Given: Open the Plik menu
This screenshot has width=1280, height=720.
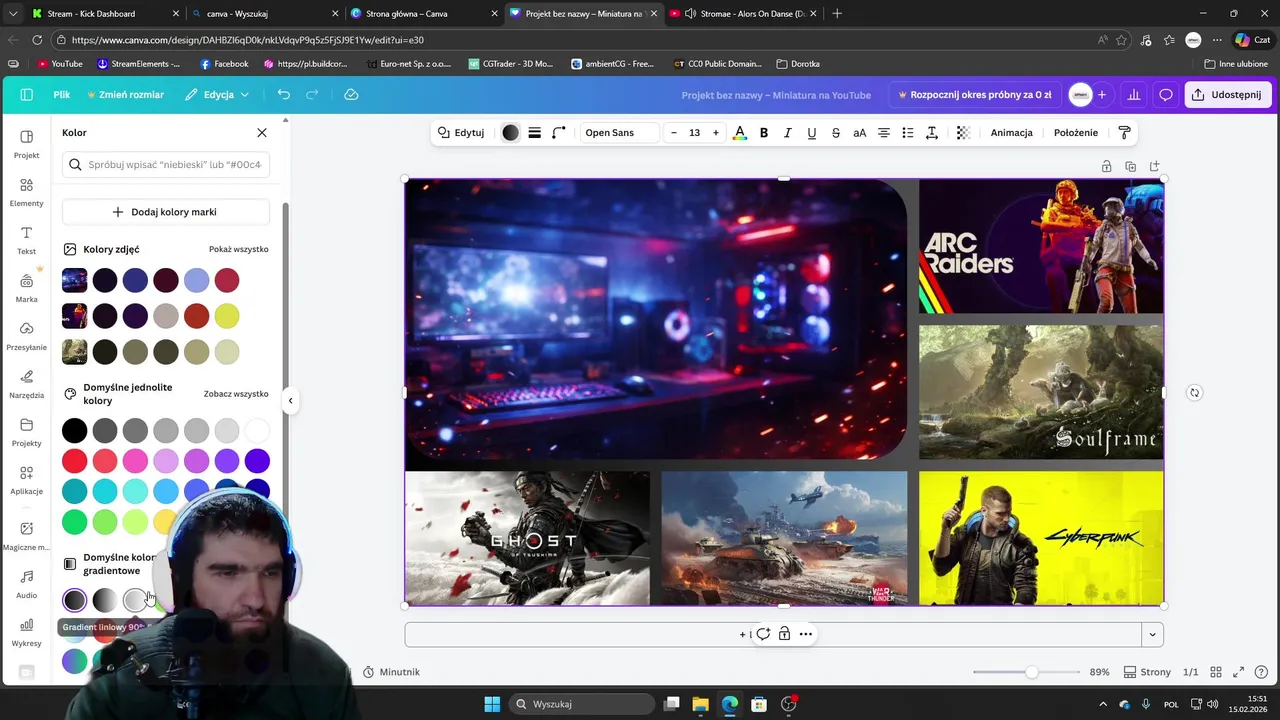Looking at the screenshot, I should (x=62, y=94).
